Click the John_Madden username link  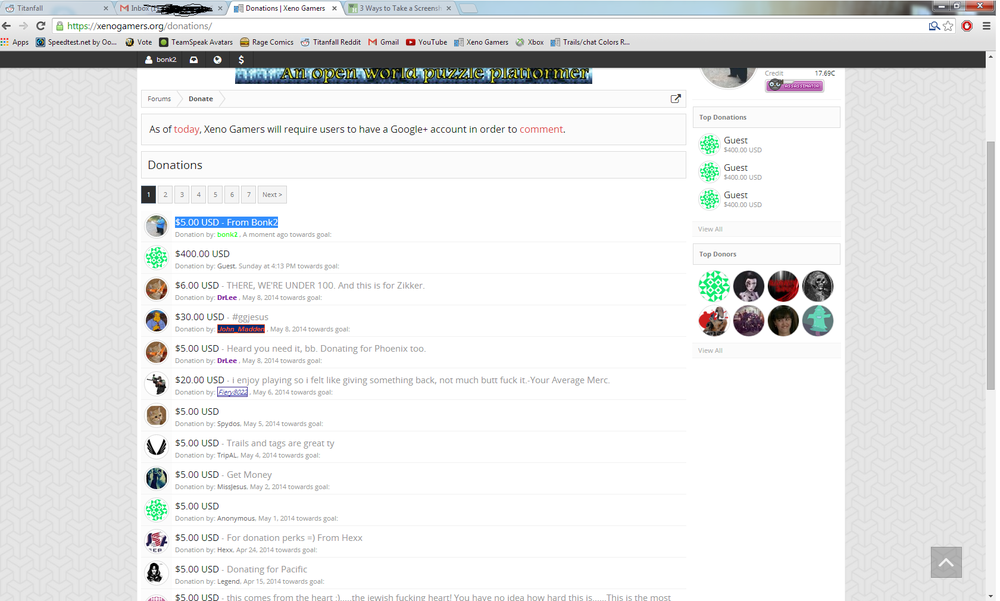click(241, 329)
